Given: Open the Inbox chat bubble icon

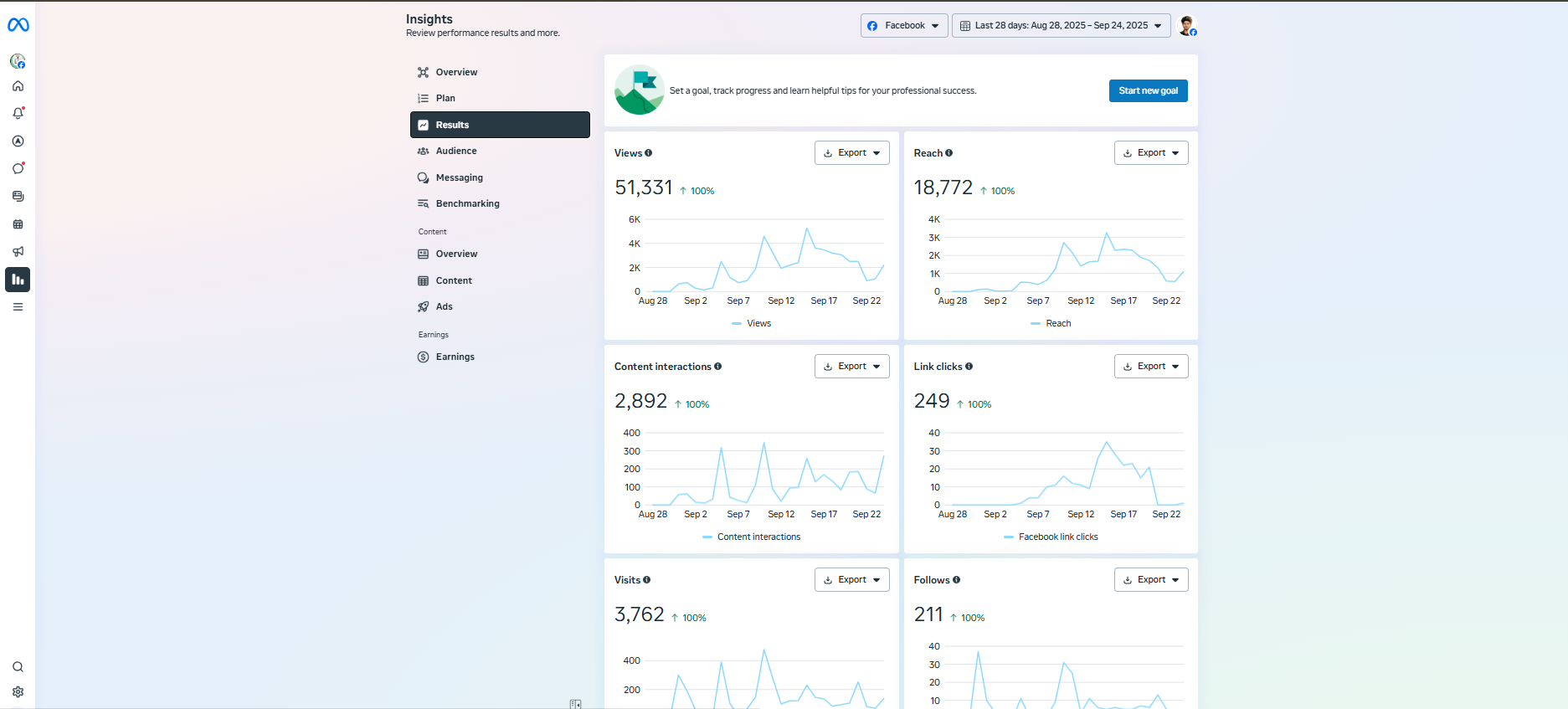Looking at the screenshot, I should pyautogui.click(x=18, y=168).
